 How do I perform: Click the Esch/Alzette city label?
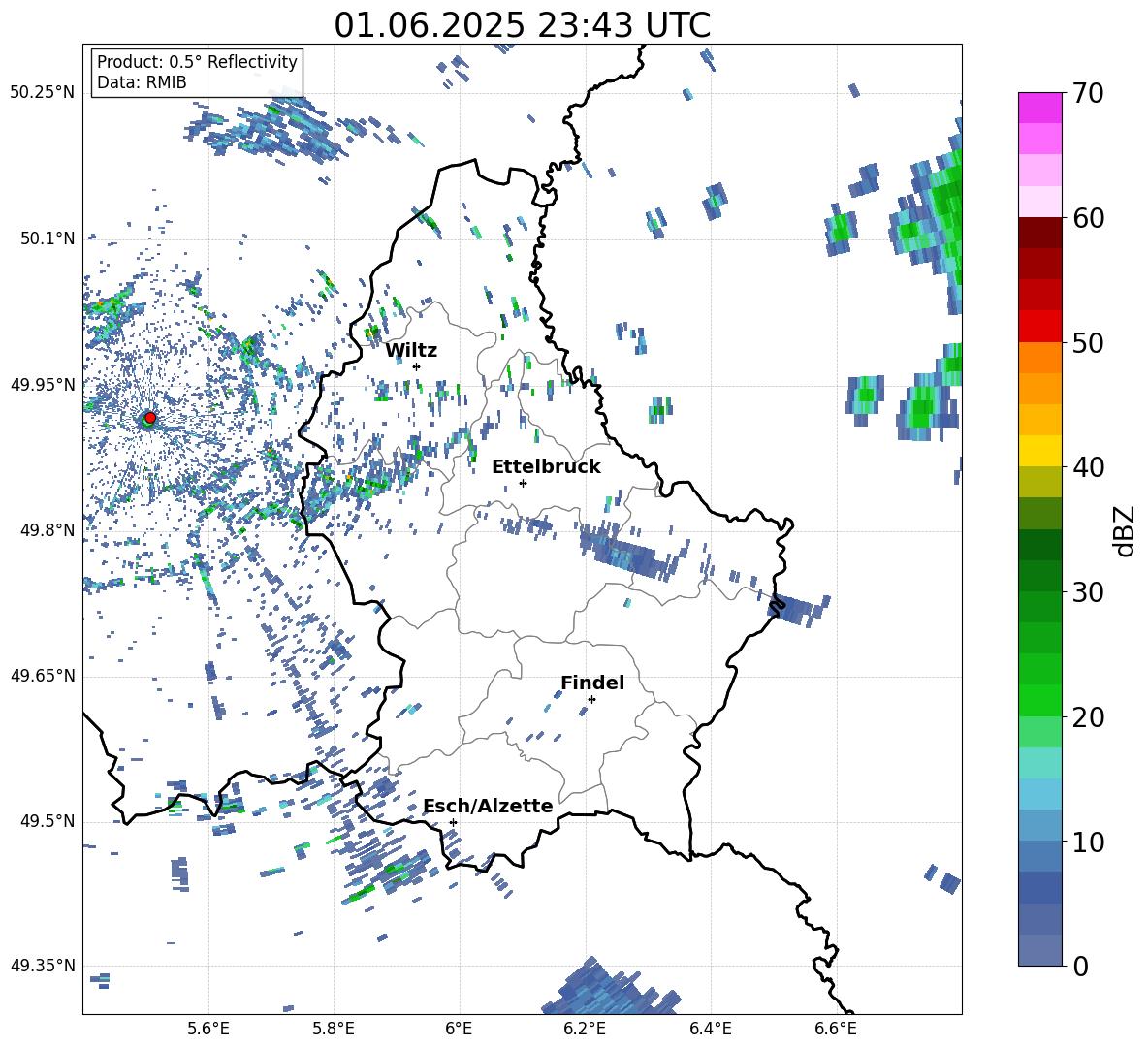coord(488,806)
